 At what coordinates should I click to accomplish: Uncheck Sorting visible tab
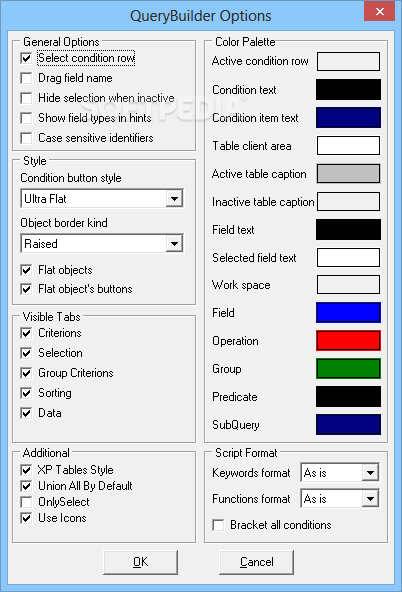tap(26, 393)
